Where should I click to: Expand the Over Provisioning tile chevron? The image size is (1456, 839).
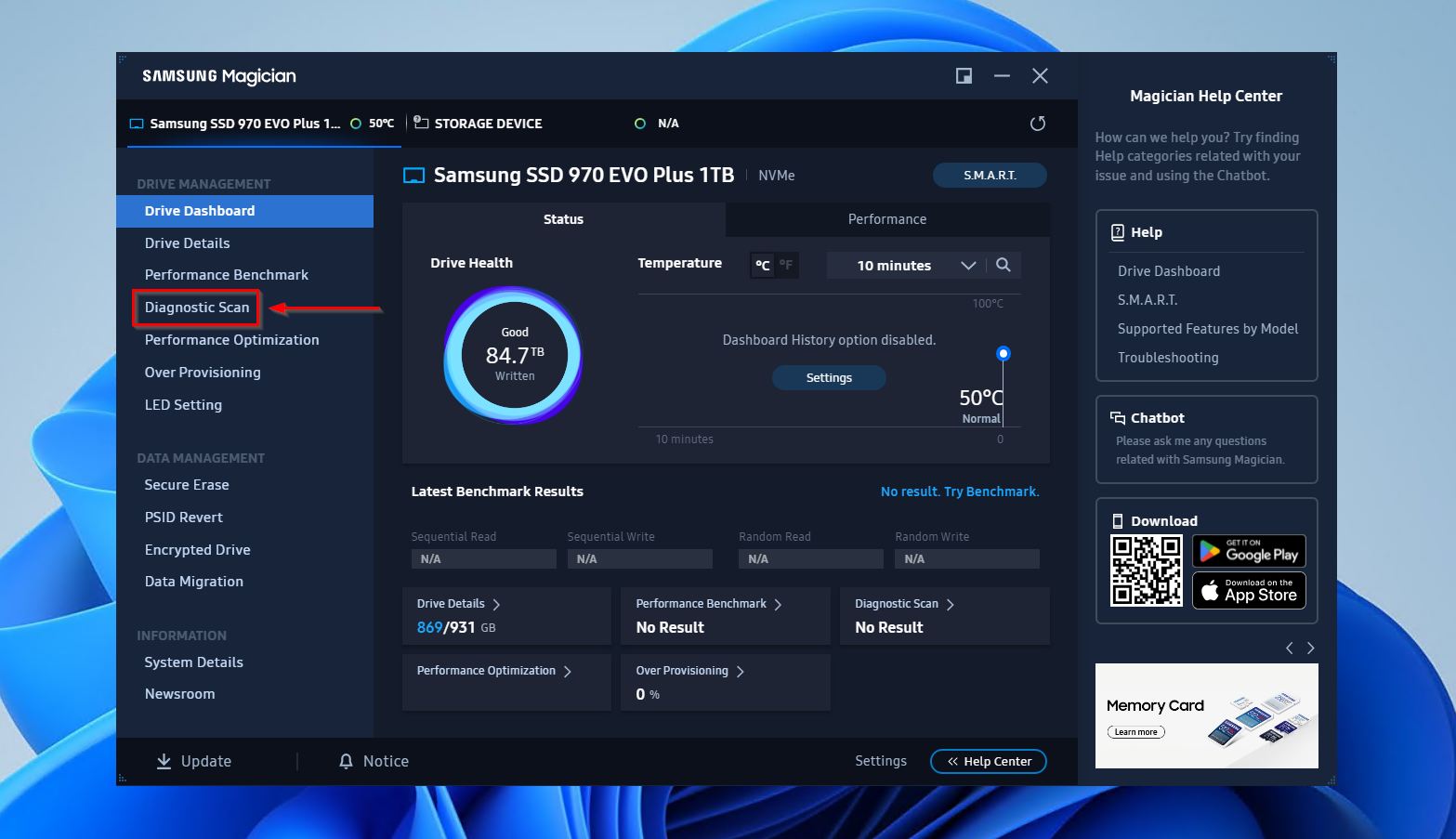(x=740, y=671)
